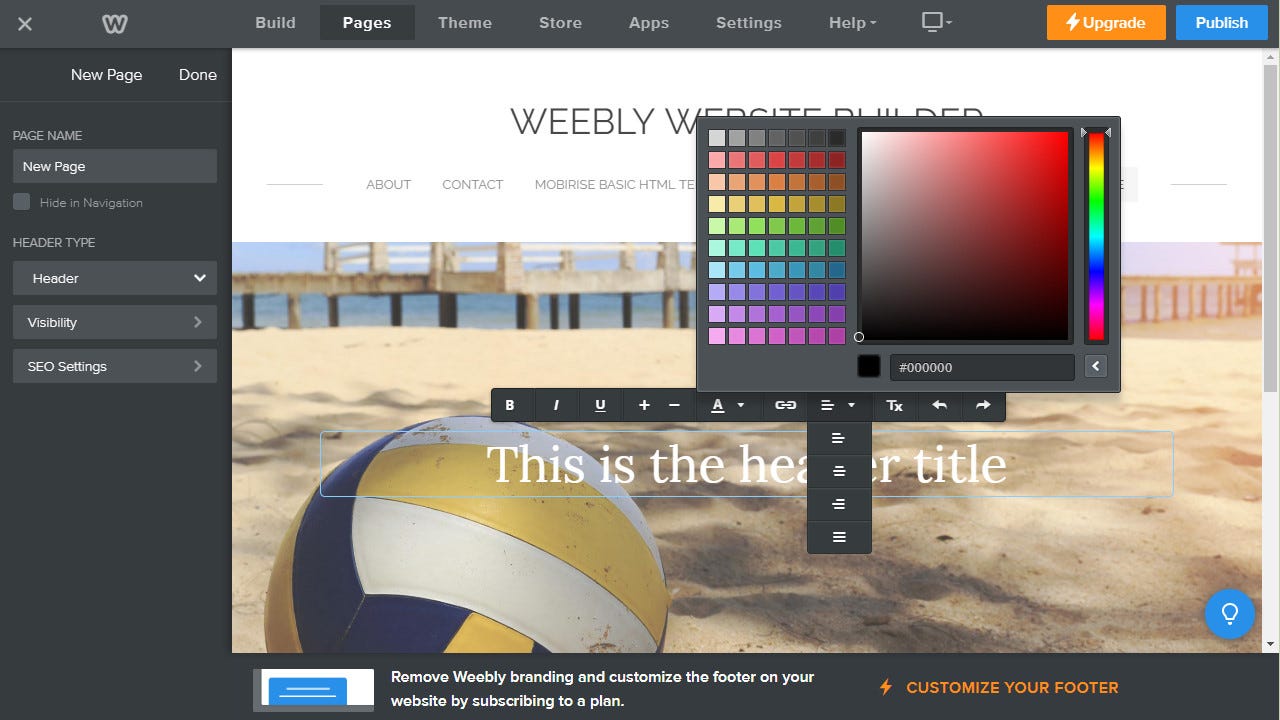Image resolution: width=1280 pixels, height=720 pixels.
Task: Open the lightbulb help tips button
Action: click(1230, 613)
